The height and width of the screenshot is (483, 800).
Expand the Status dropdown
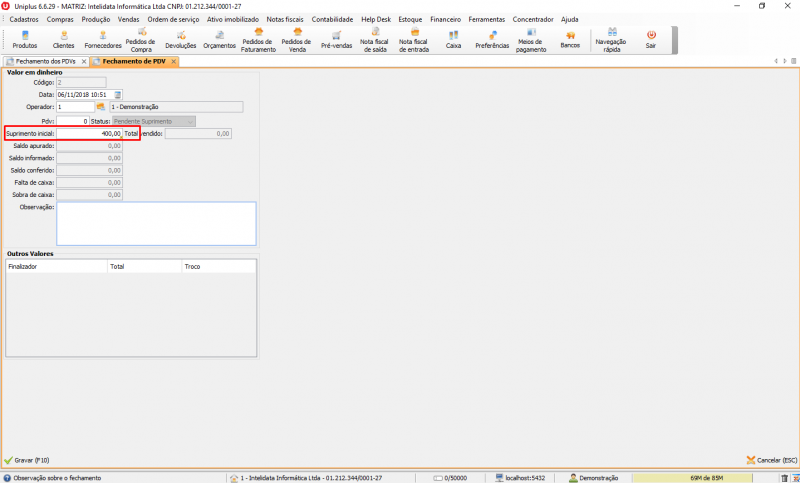[x=191, y=121]
